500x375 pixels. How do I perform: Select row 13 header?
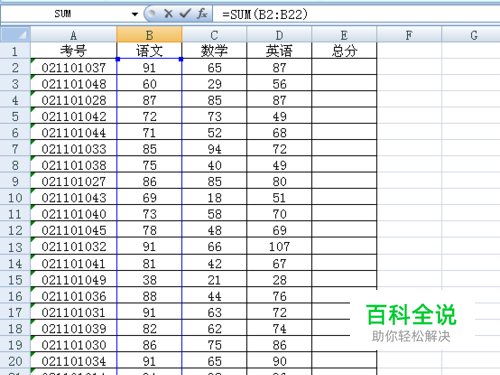(x=15, y=247)
